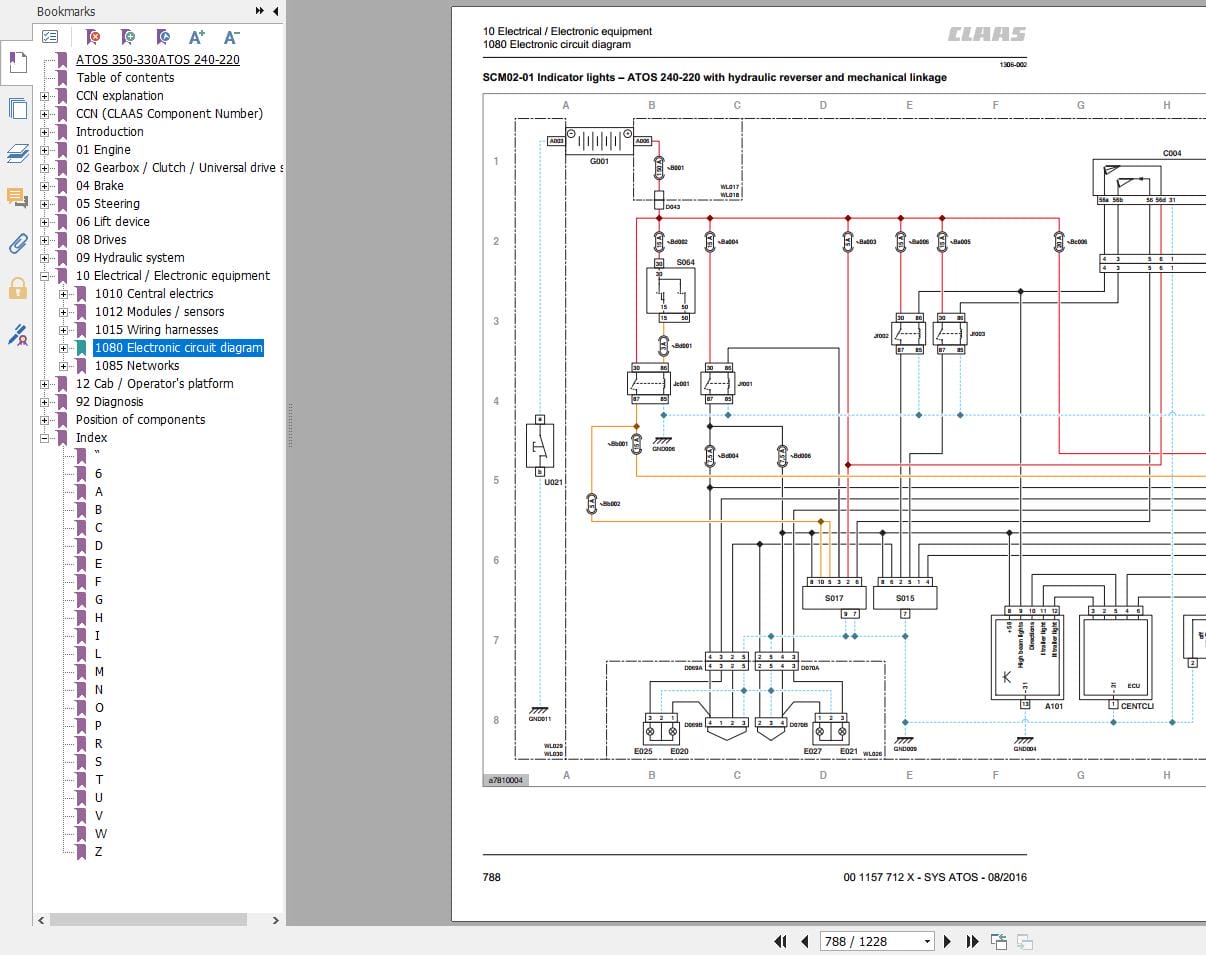Expand the 09 Hydraulic system node
1206x955 pixels.
pyautogui.click(x=44, y=258)
